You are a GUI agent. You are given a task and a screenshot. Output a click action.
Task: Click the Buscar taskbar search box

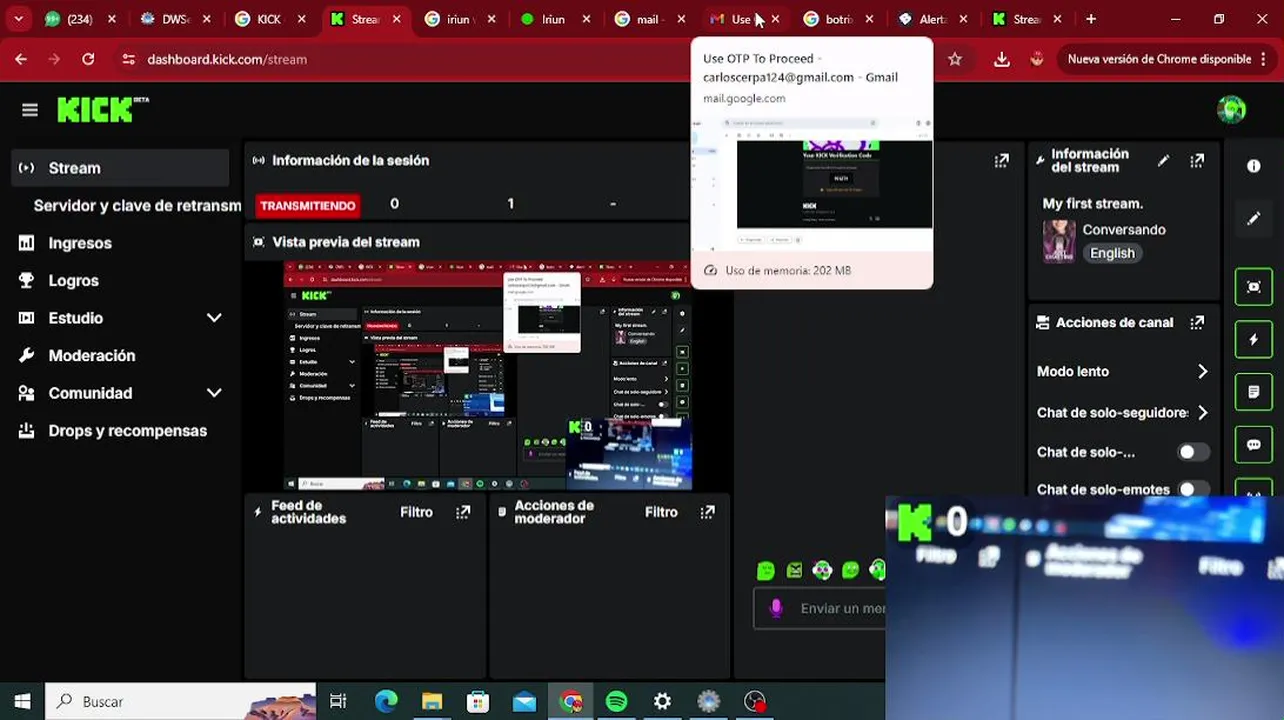(x=181, y=701)
